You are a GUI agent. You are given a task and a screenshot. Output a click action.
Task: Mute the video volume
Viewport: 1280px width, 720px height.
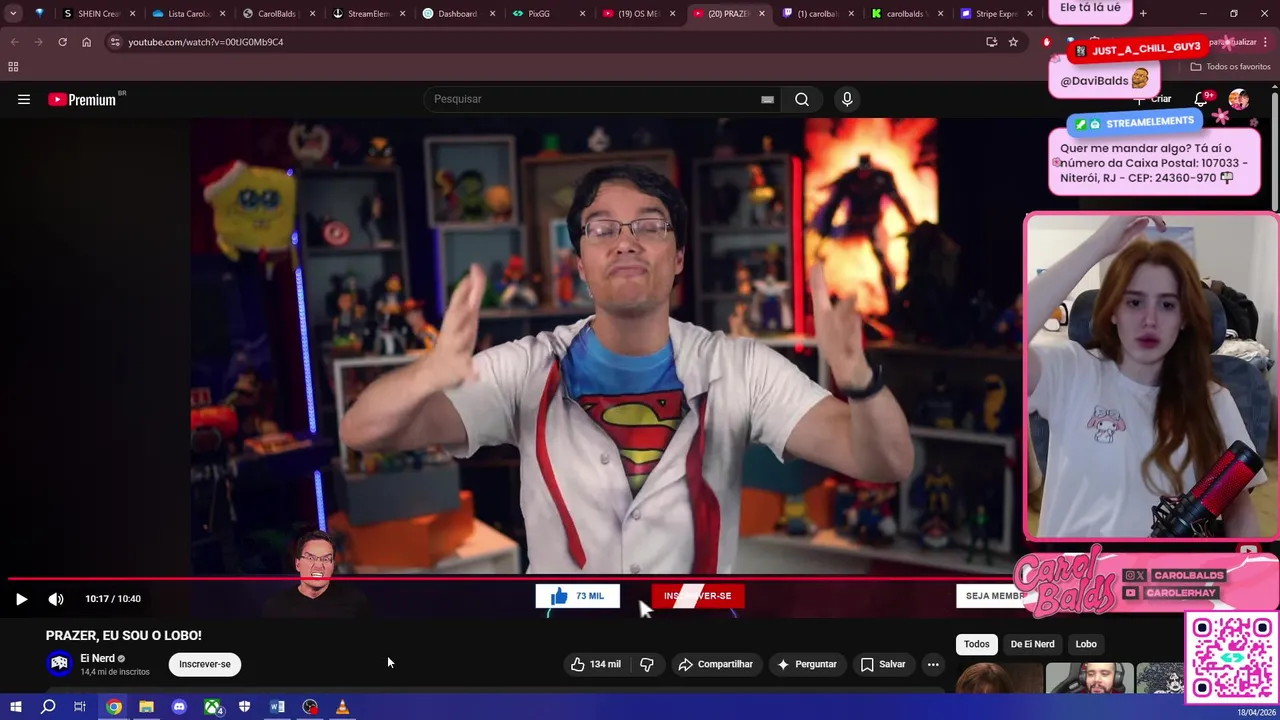56,599
